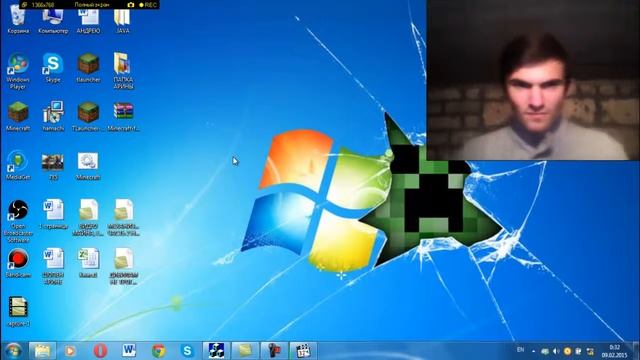Open Microsoft Word from the taskbar
Image resolution: width=640 pixels, height=360 pixels.
pos(129,351)
